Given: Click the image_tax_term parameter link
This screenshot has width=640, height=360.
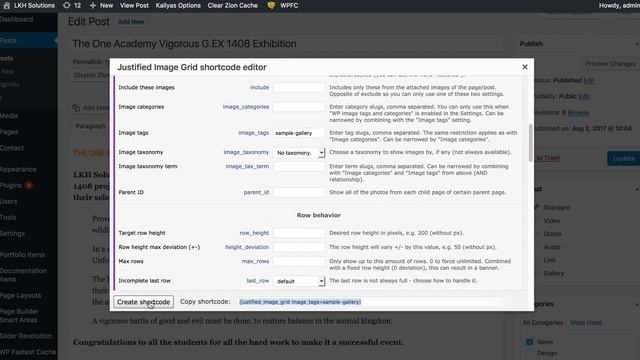Looking at the screenshot, I should point(247,166).
